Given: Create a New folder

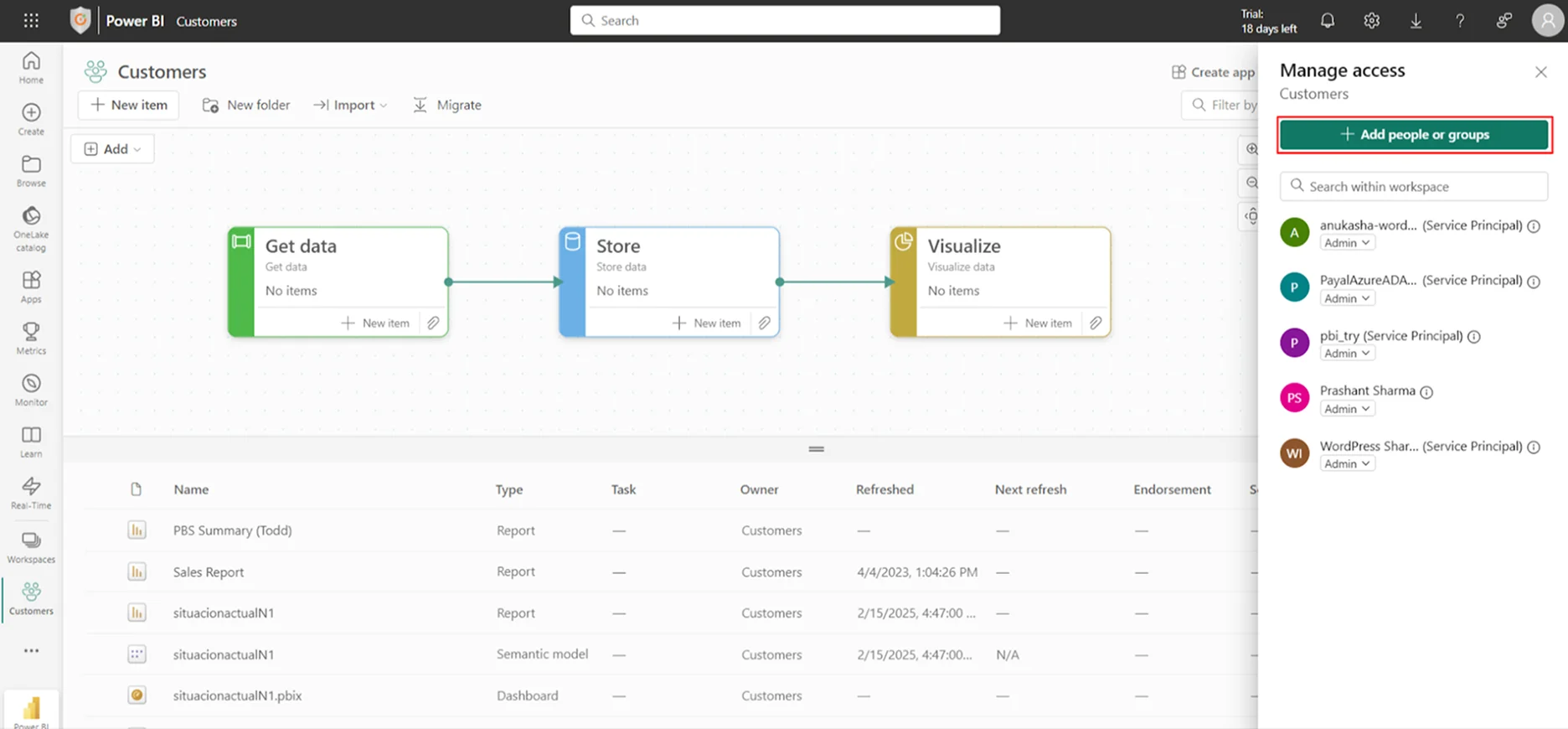Looking at the screenshot, I should pos(246,105).
